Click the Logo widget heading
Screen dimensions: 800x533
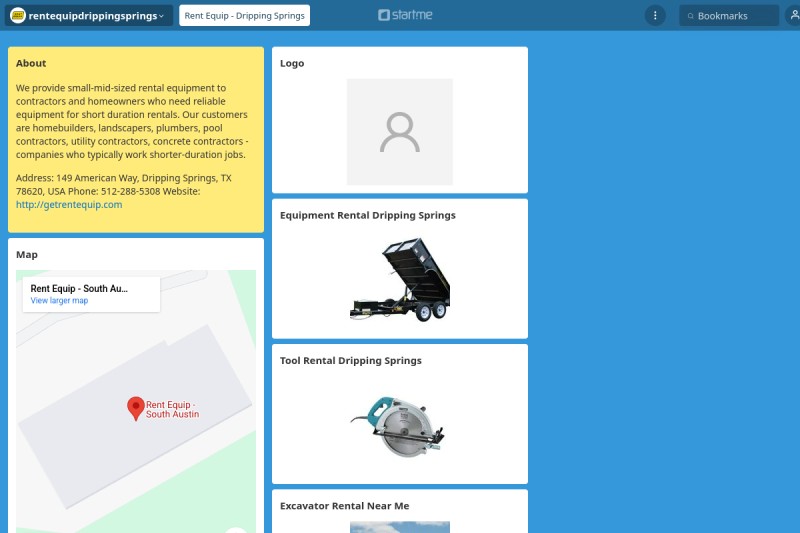coord(292,63)
